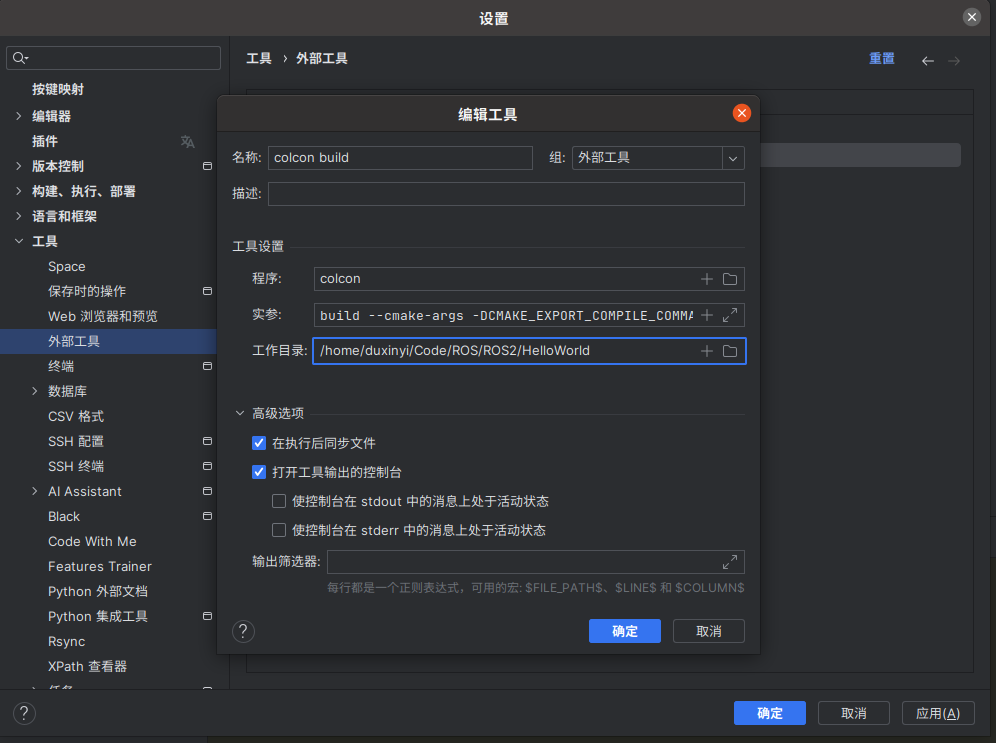996x743 pixels.
Task: Click the search icon in settings search box
Action: (20, 58)
